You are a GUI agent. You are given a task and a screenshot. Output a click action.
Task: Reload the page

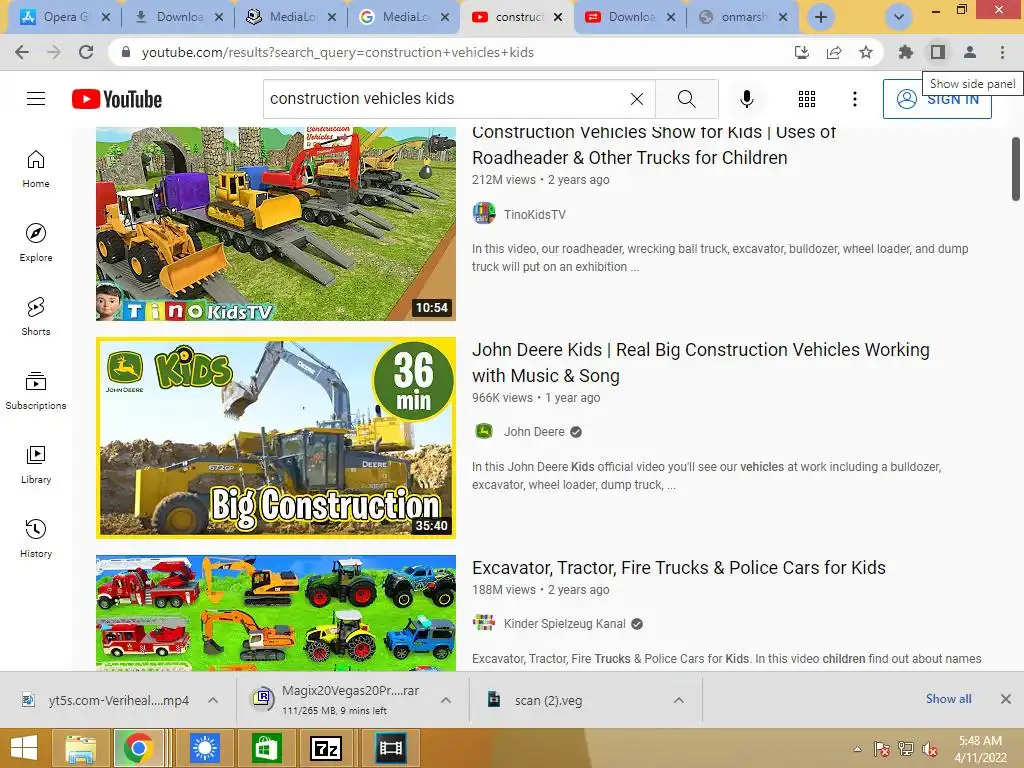[x=86, y=52]
